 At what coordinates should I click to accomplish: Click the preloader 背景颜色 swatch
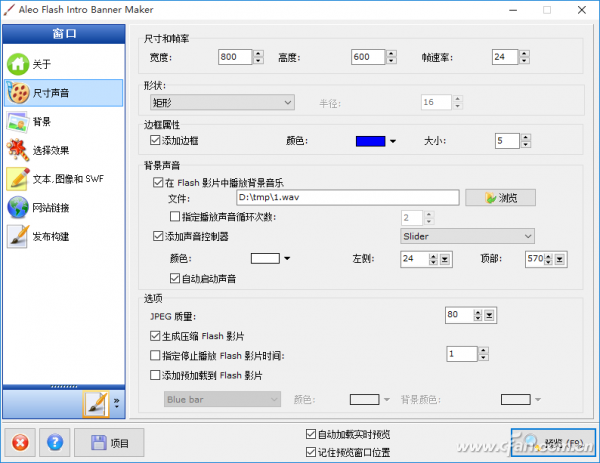515,399
